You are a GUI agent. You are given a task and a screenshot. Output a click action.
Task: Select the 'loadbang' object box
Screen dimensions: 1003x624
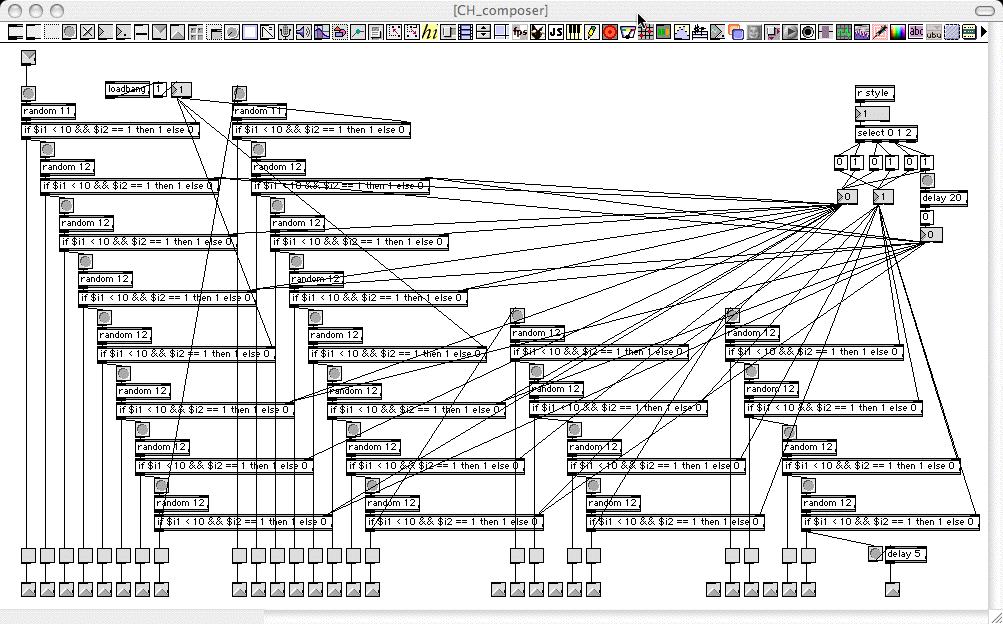pyautogui.click(x=127, y=90)
